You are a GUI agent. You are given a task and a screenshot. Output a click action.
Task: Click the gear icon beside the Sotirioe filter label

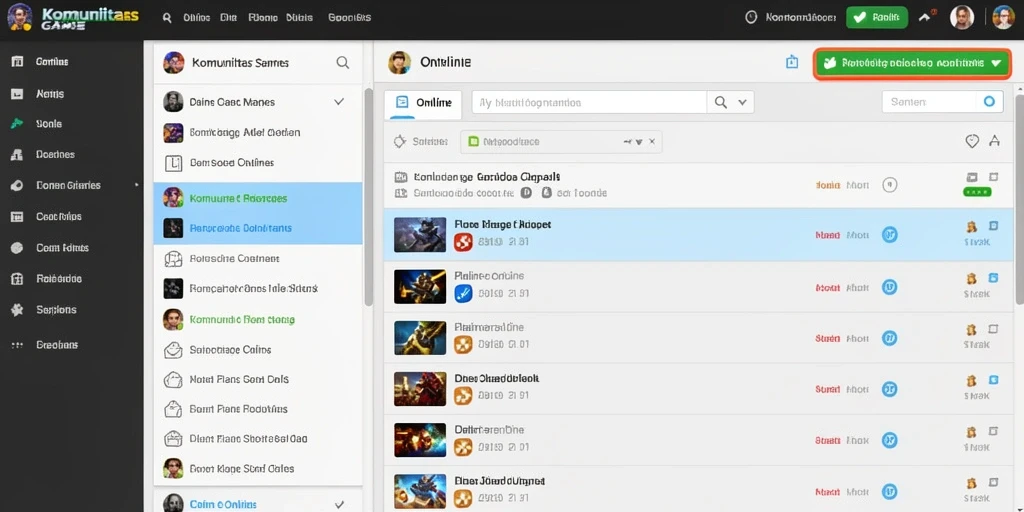pyautogui.click(x=400, y=141)
